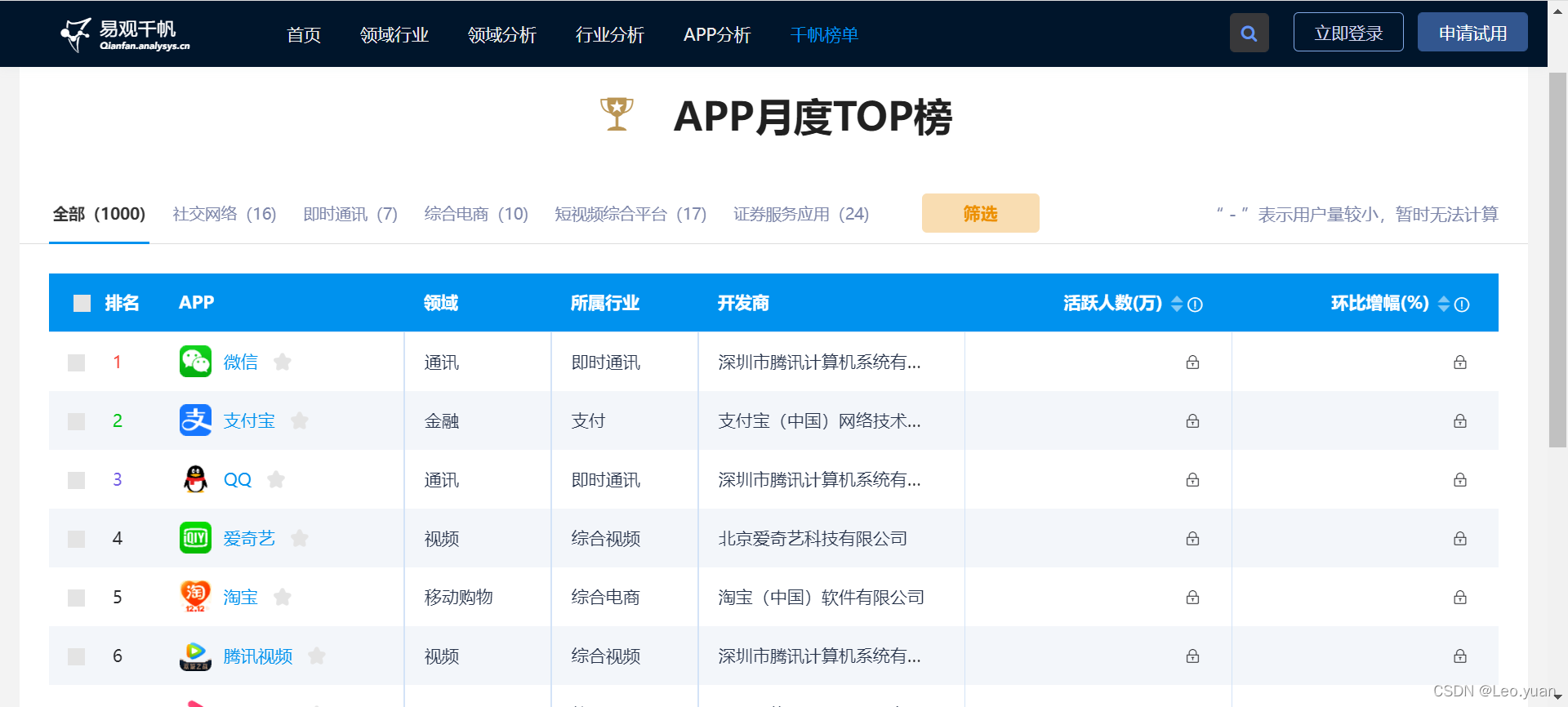Click the page vertical scrollbar thumb
1568x707 pixels.
pyautogui.click(x=1557, y=260)
